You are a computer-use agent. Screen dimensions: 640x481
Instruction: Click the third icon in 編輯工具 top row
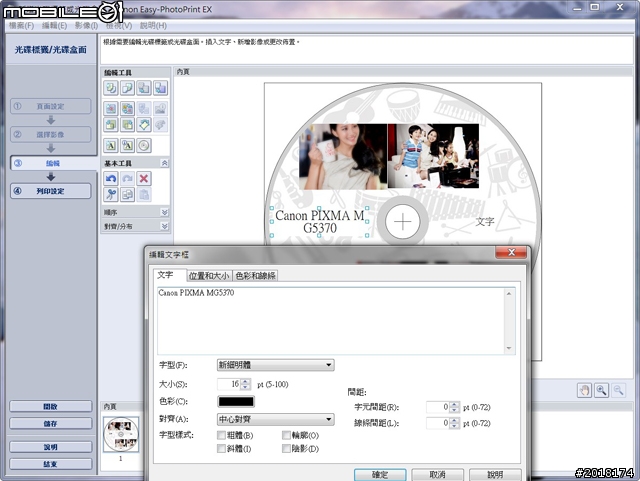click(144, 88)
